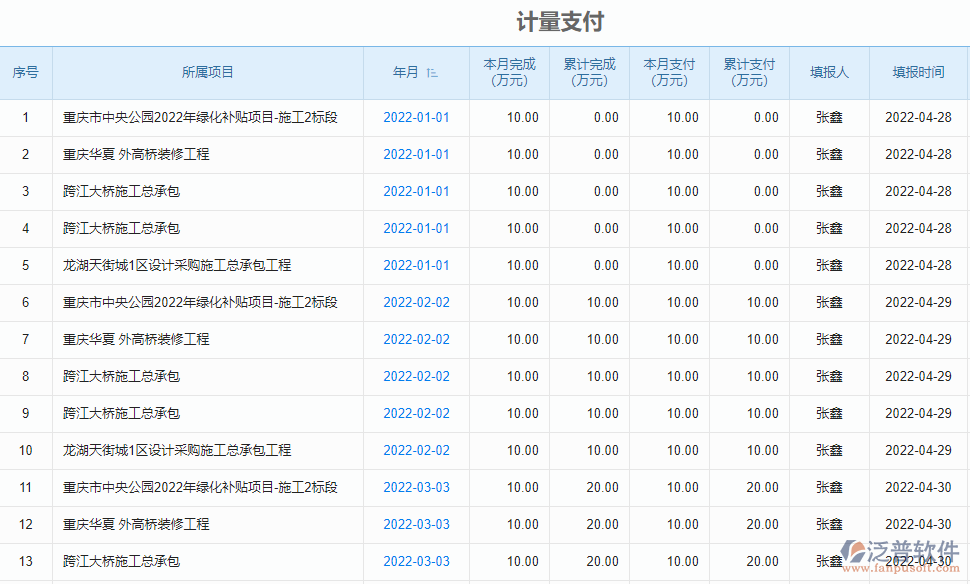Click the 累计支付 (万元) column header

point(749,73)
